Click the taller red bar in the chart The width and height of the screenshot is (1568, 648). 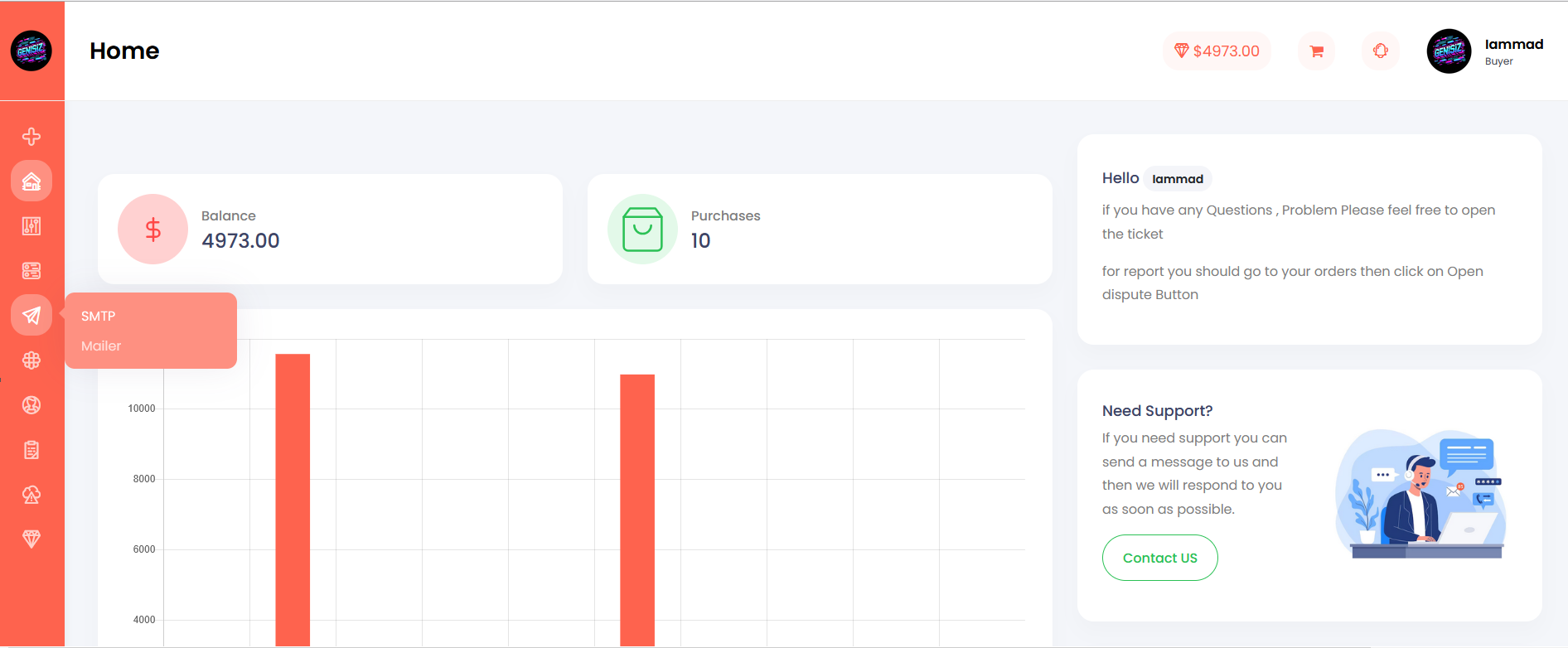pyautogui.click(x=293, y=500)
